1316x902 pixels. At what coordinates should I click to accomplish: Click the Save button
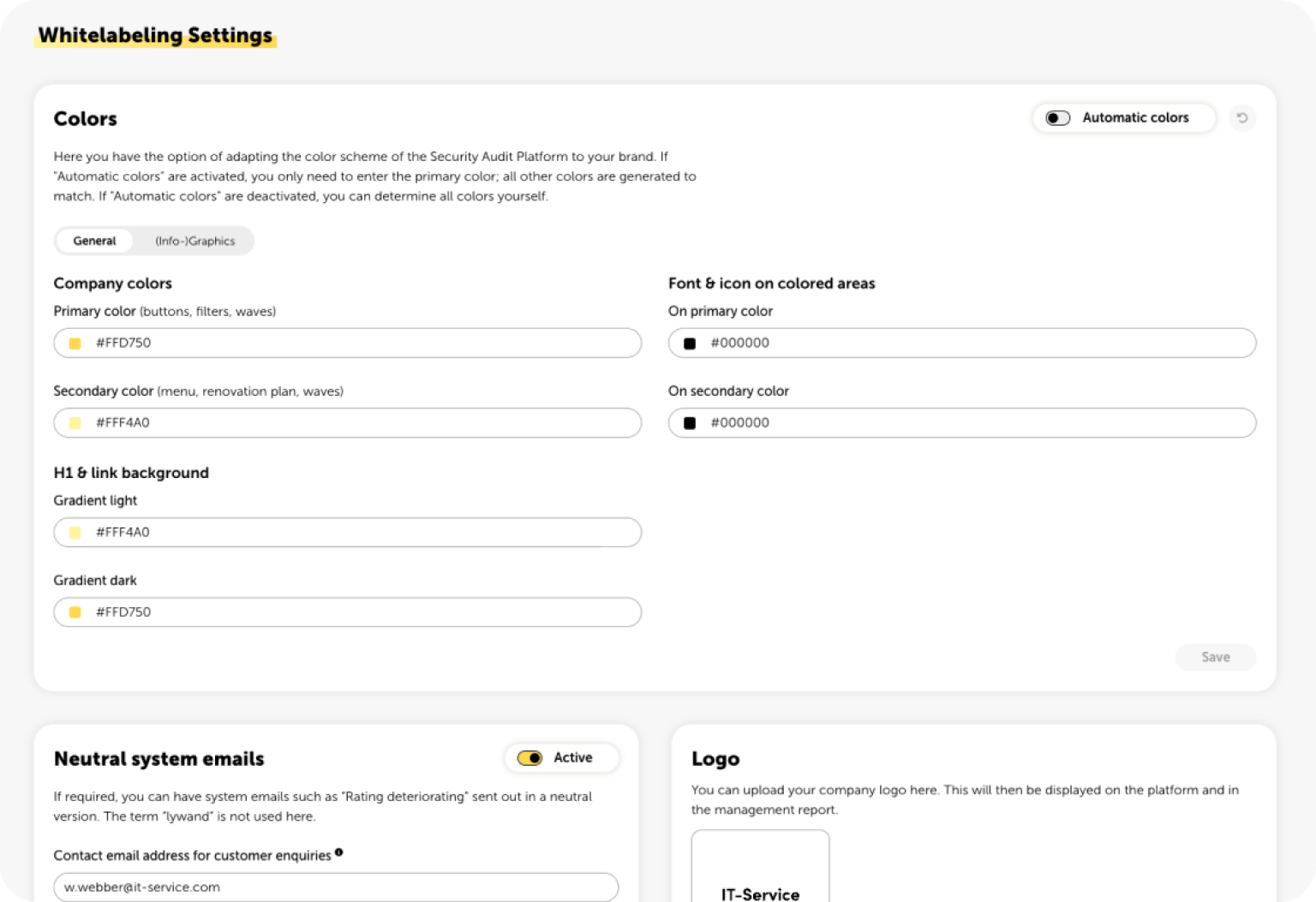pyautogui.click(x=1215, y=657)
